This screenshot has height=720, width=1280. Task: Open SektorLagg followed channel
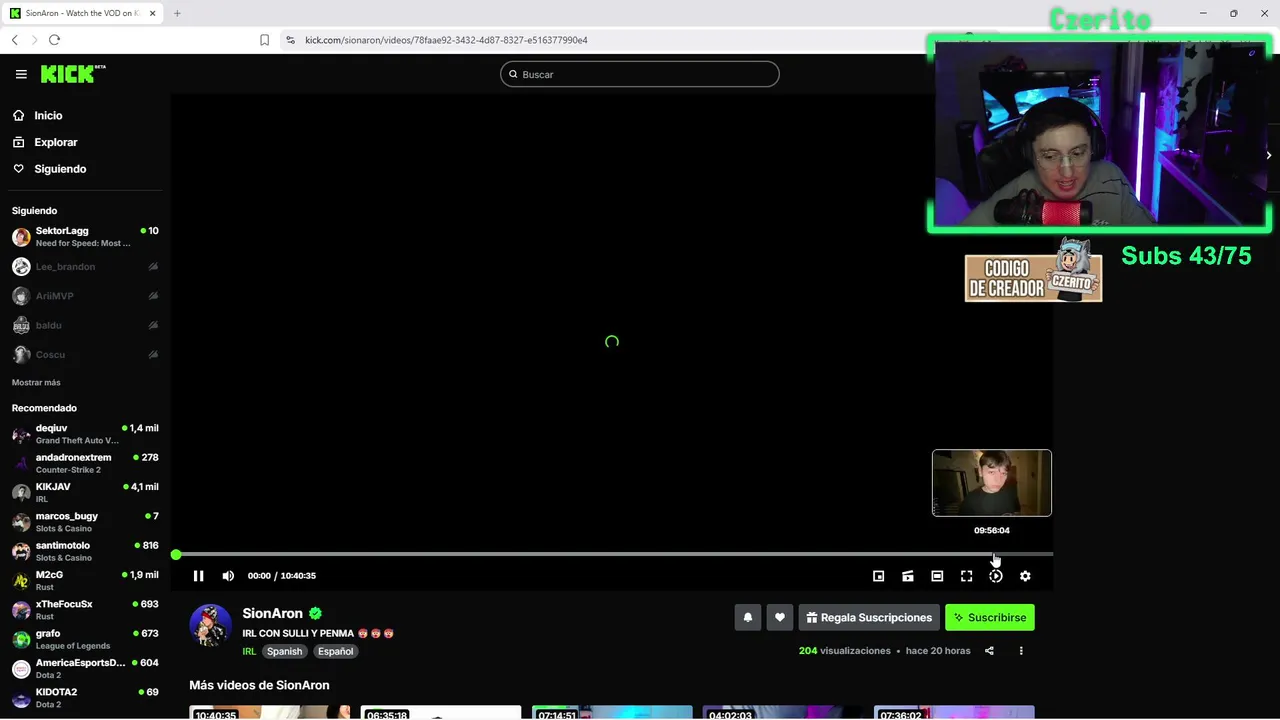tap(84, 237)
